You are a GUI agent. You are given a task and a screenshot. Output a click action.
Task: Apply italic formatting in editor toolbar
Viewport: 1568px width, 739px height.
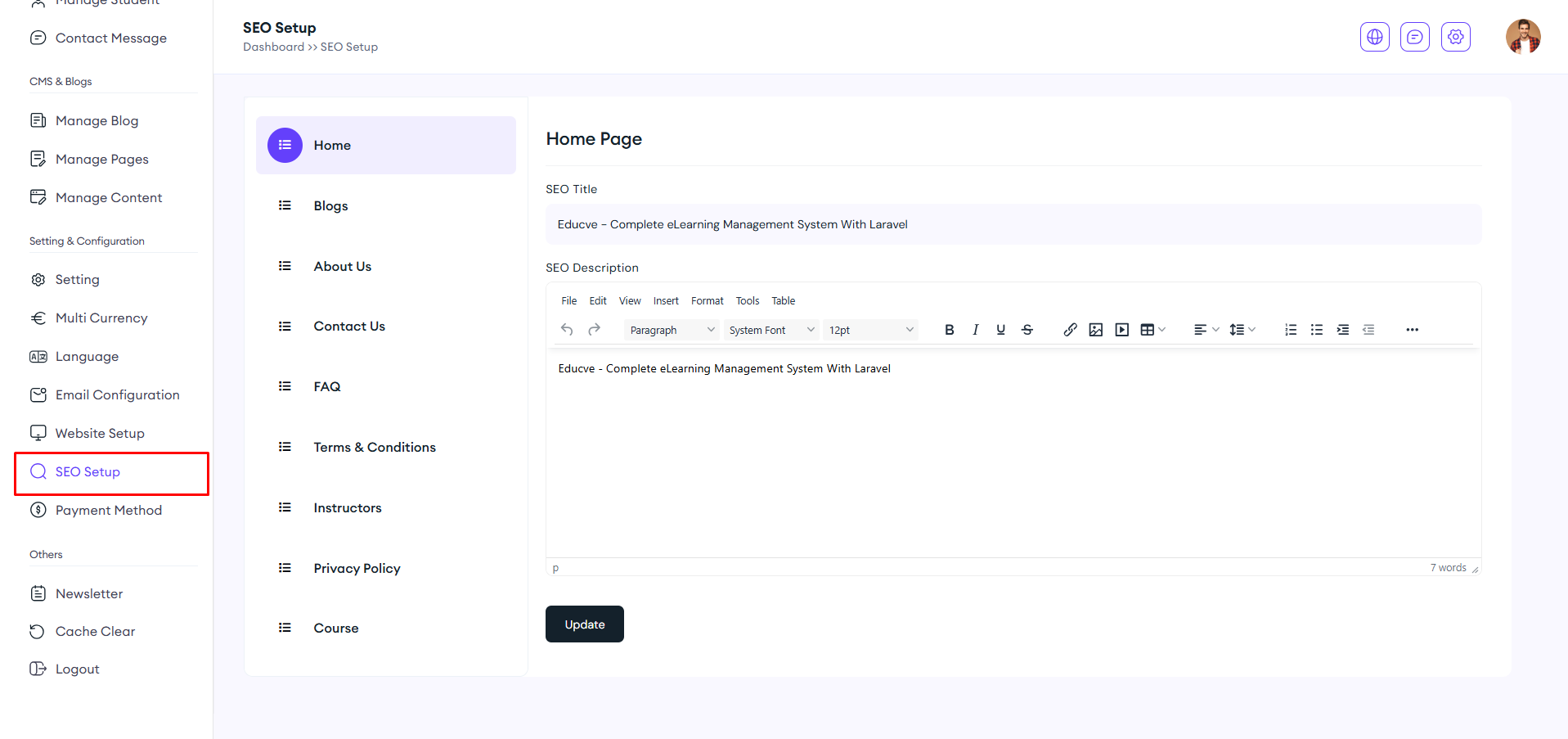975,330
